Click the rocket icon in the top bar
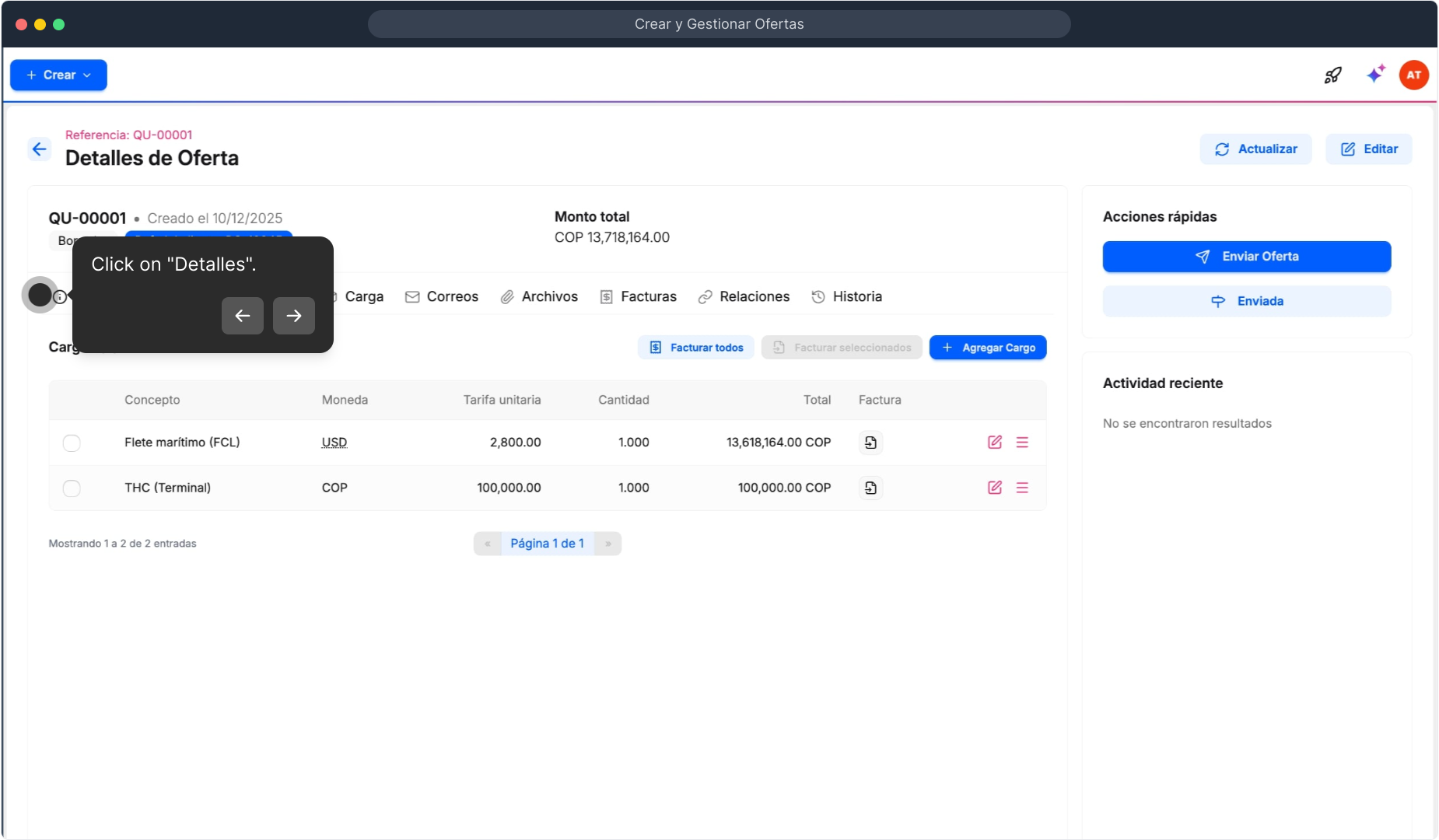The image size is (1439, 840). pyautogui.click(x=1333, y=75)
